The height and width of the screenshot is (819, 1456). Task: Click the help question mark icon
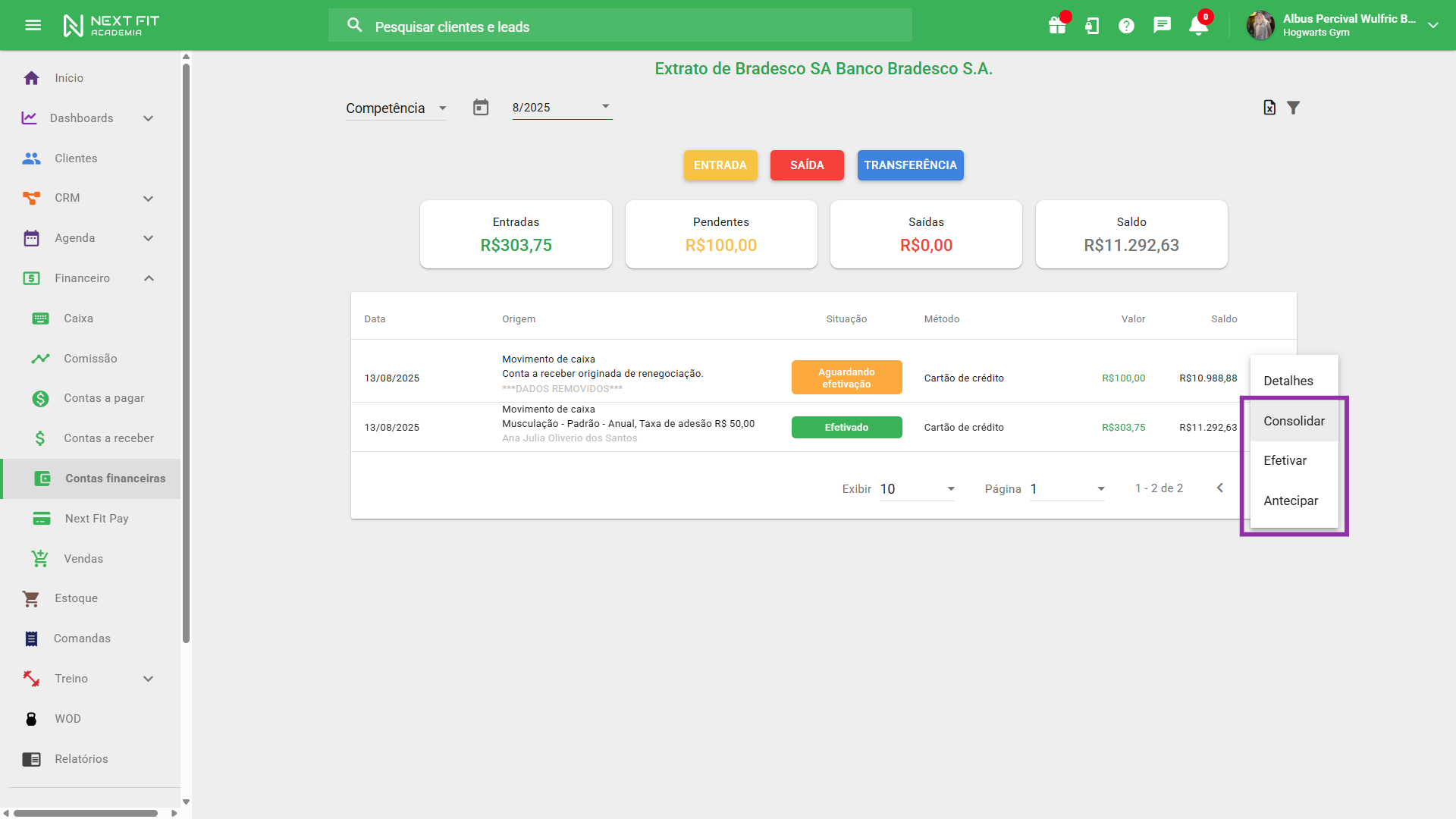pyautogui.click(x=1126, y=26)
